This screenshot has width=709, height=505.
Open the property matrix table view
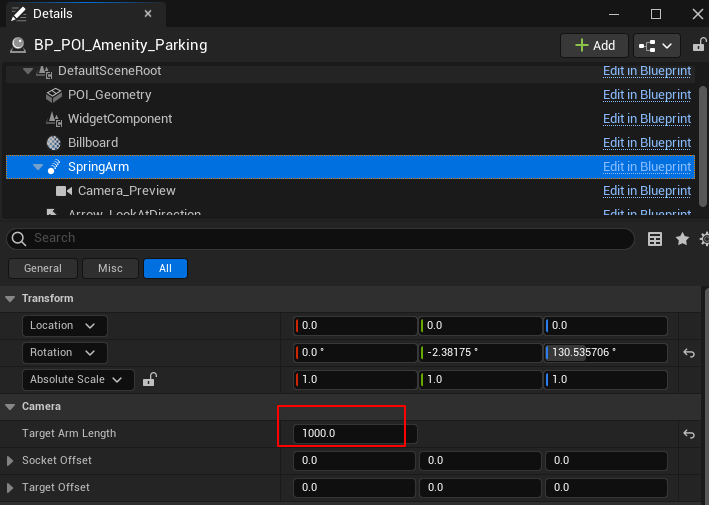click(x=656, y=239)
